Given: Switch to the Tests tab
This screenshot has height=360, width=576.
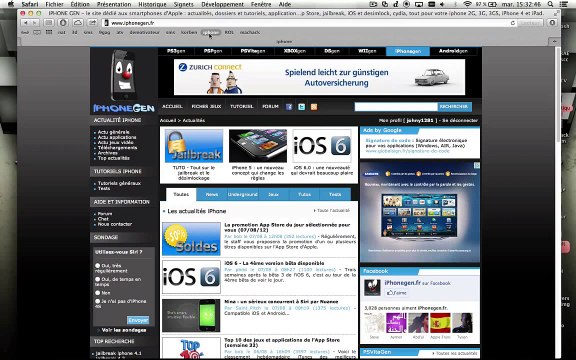Looking at the screenshot, I should (x=335, y=194).
